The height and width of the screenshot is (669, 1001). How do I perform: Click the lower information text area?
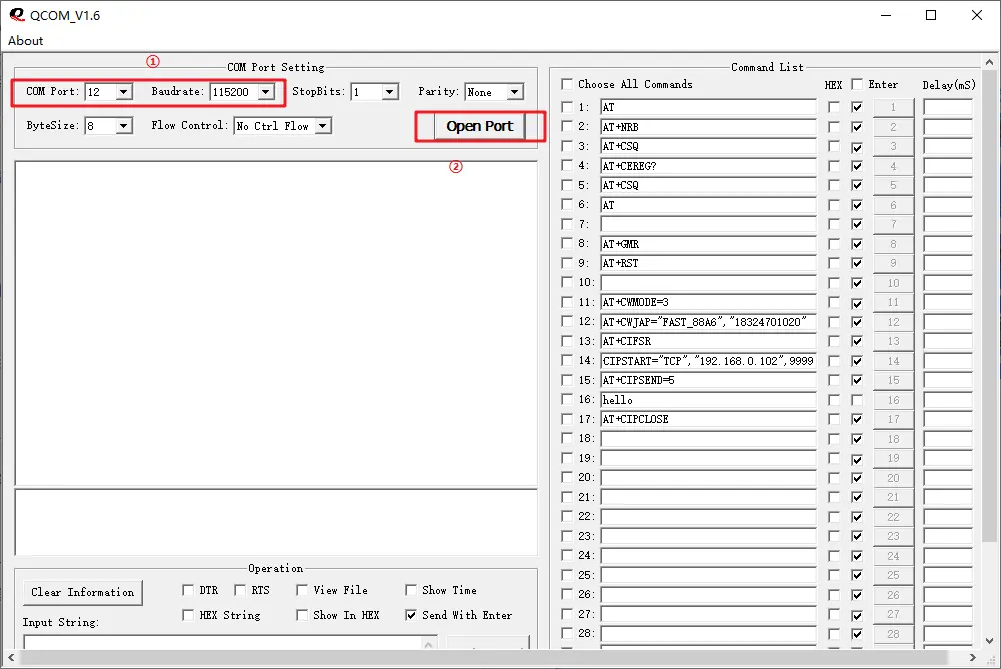tap(276, 522)
